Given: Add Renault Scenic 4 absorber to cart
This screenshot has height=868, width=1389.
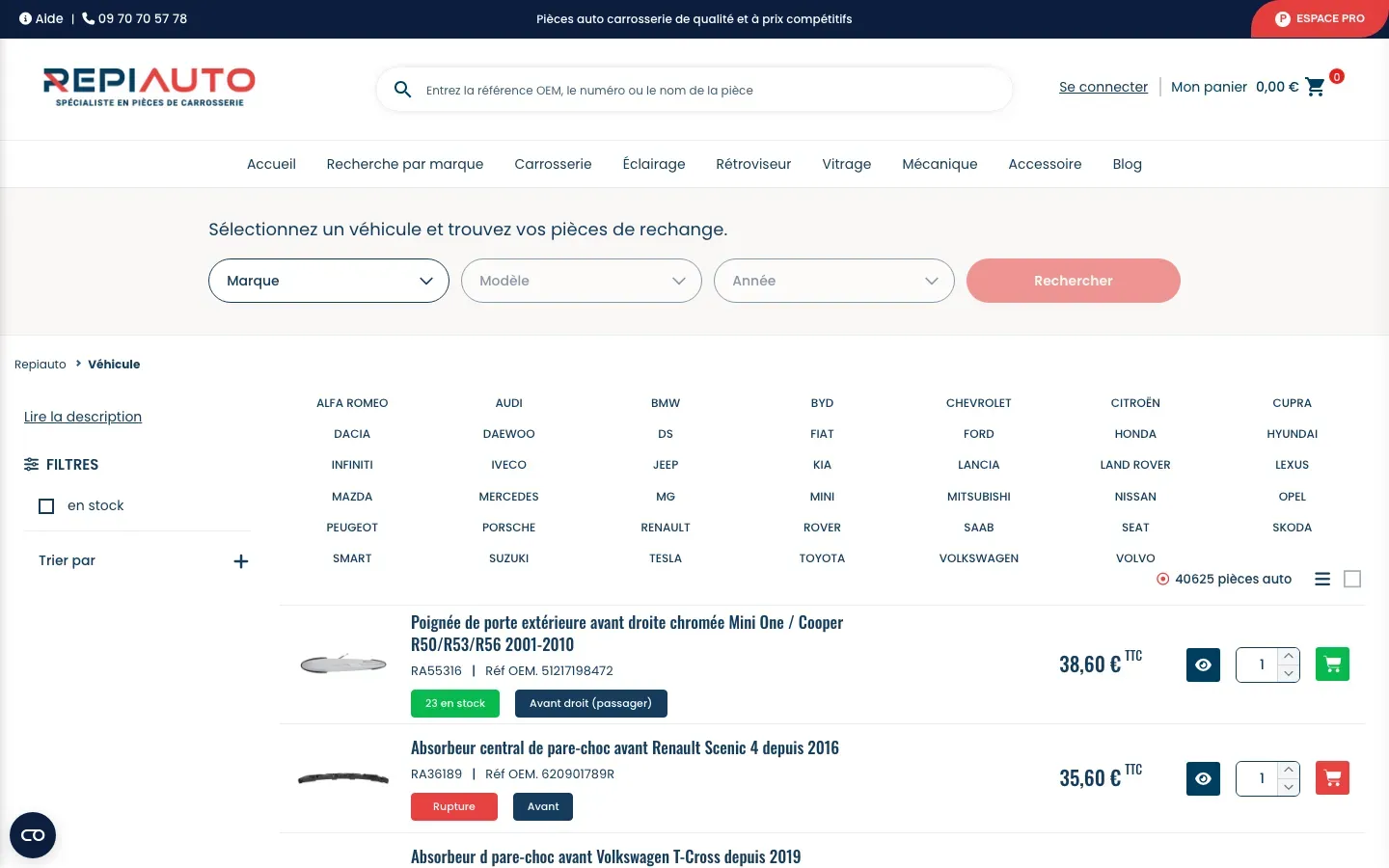Looking at the screenshot, I should tap(1332, 777).
